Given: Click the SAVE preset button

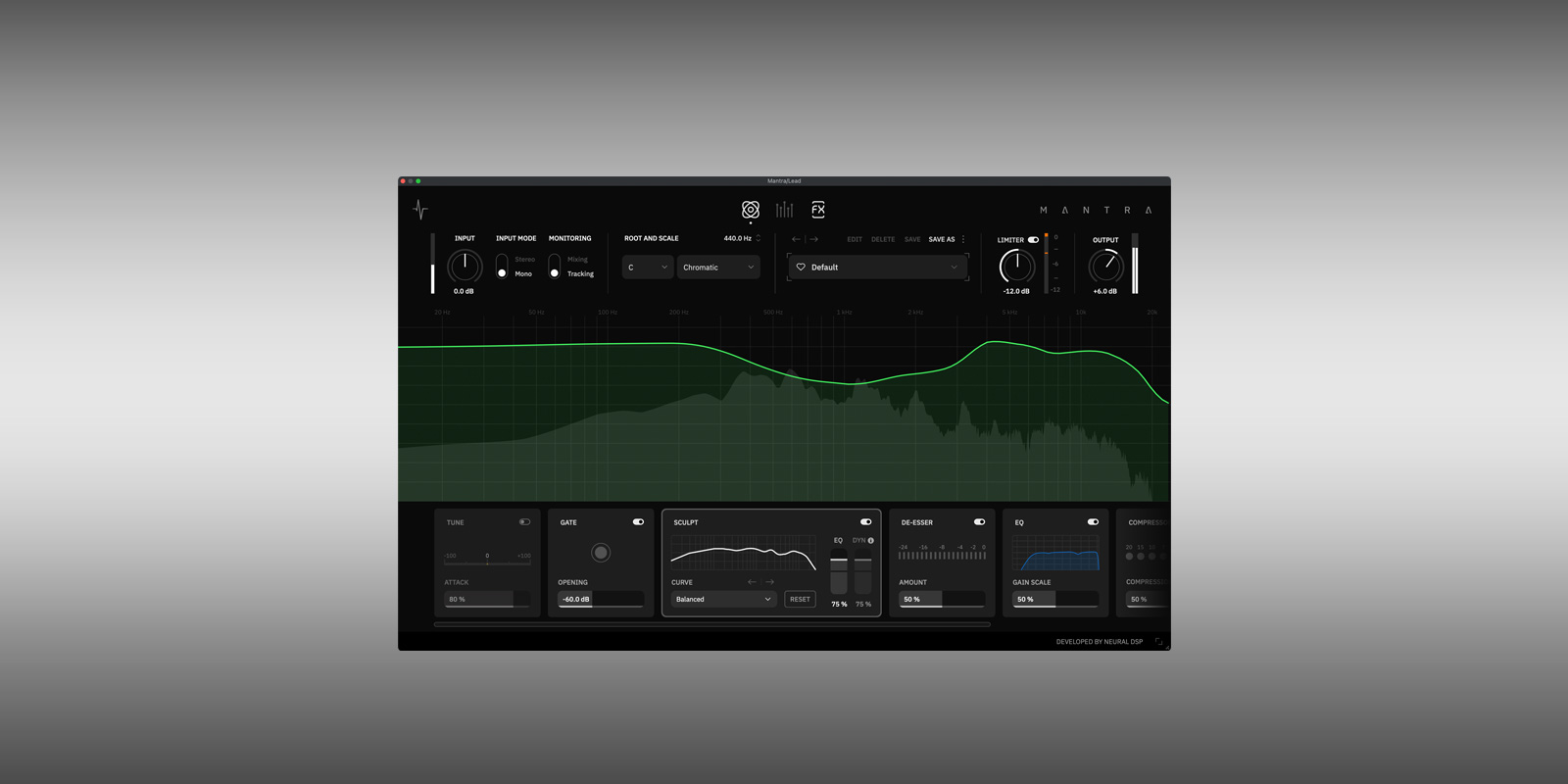Looking at the screenshot, I should (912, 239).
